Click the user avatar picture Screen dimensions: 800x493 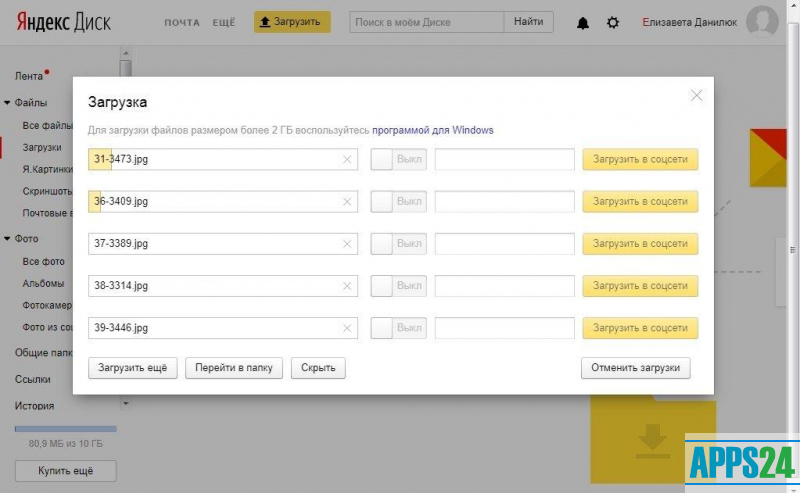tap(762, 22)
